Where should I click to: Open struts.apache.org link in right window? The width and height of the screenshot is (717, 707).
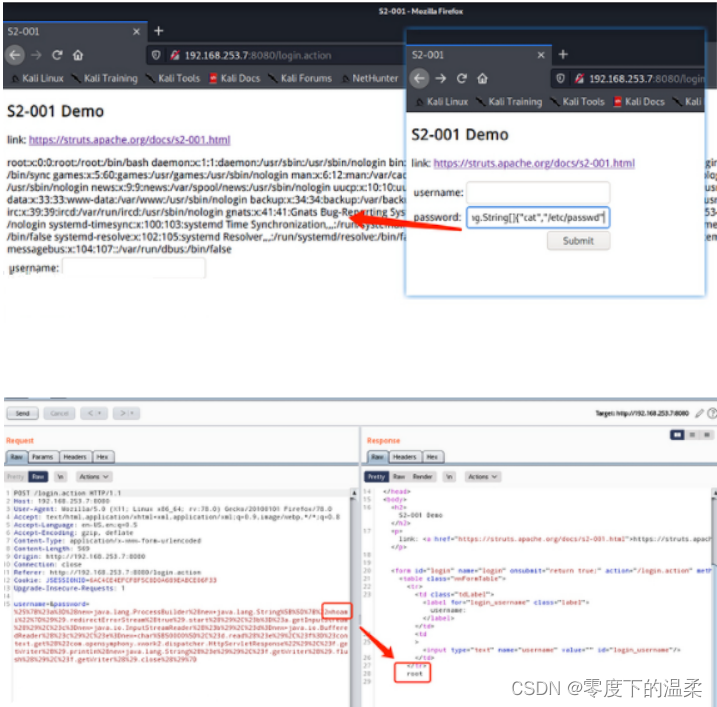tap(534, 163)
